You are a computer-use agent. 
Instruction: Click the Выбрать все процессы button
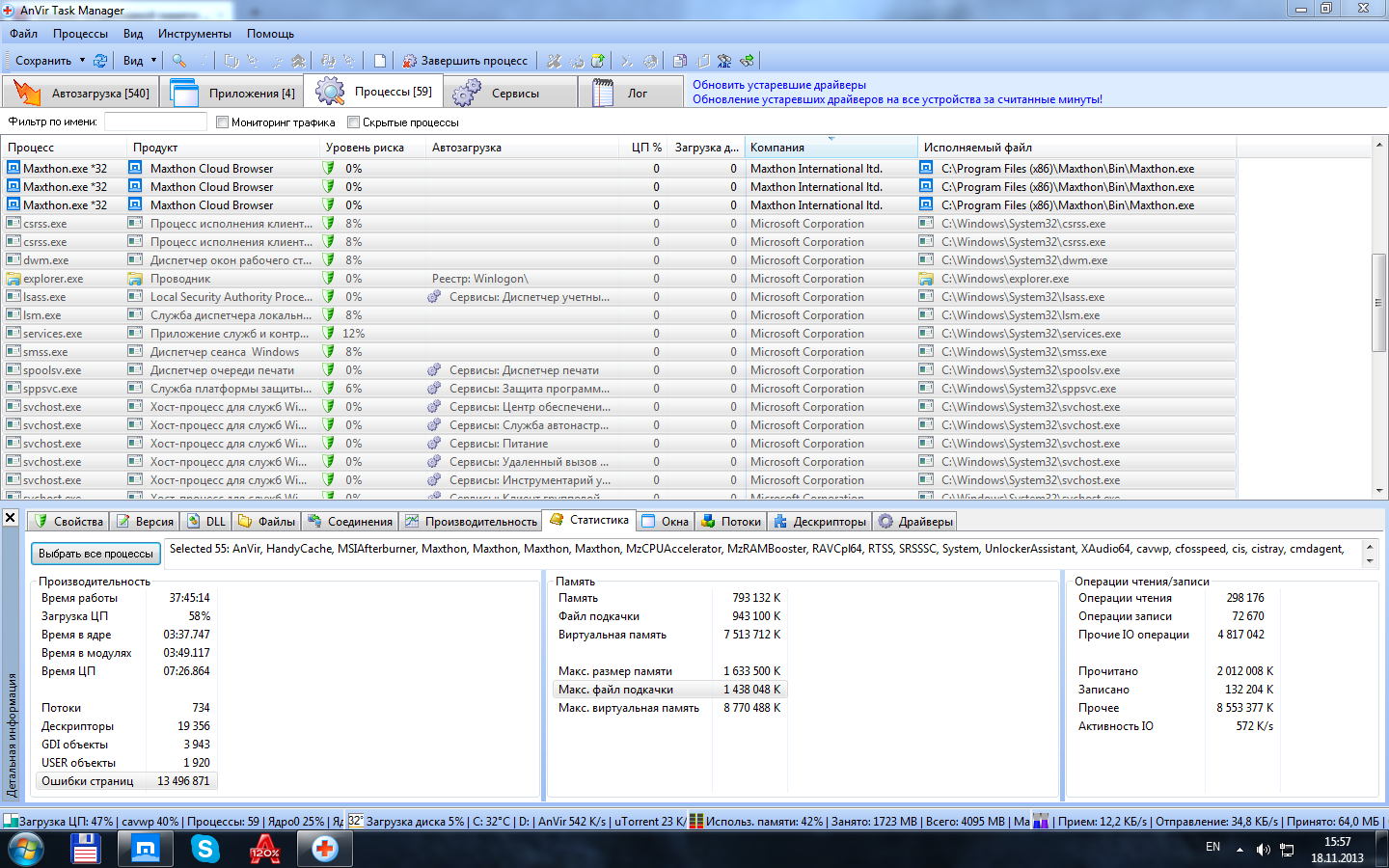tap(95, 554)
